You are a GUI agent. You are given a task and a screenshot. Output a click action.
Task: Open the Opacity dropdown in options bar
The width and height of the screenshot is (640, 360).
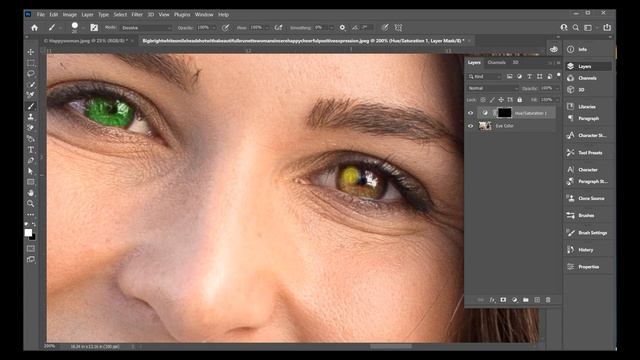214,28
